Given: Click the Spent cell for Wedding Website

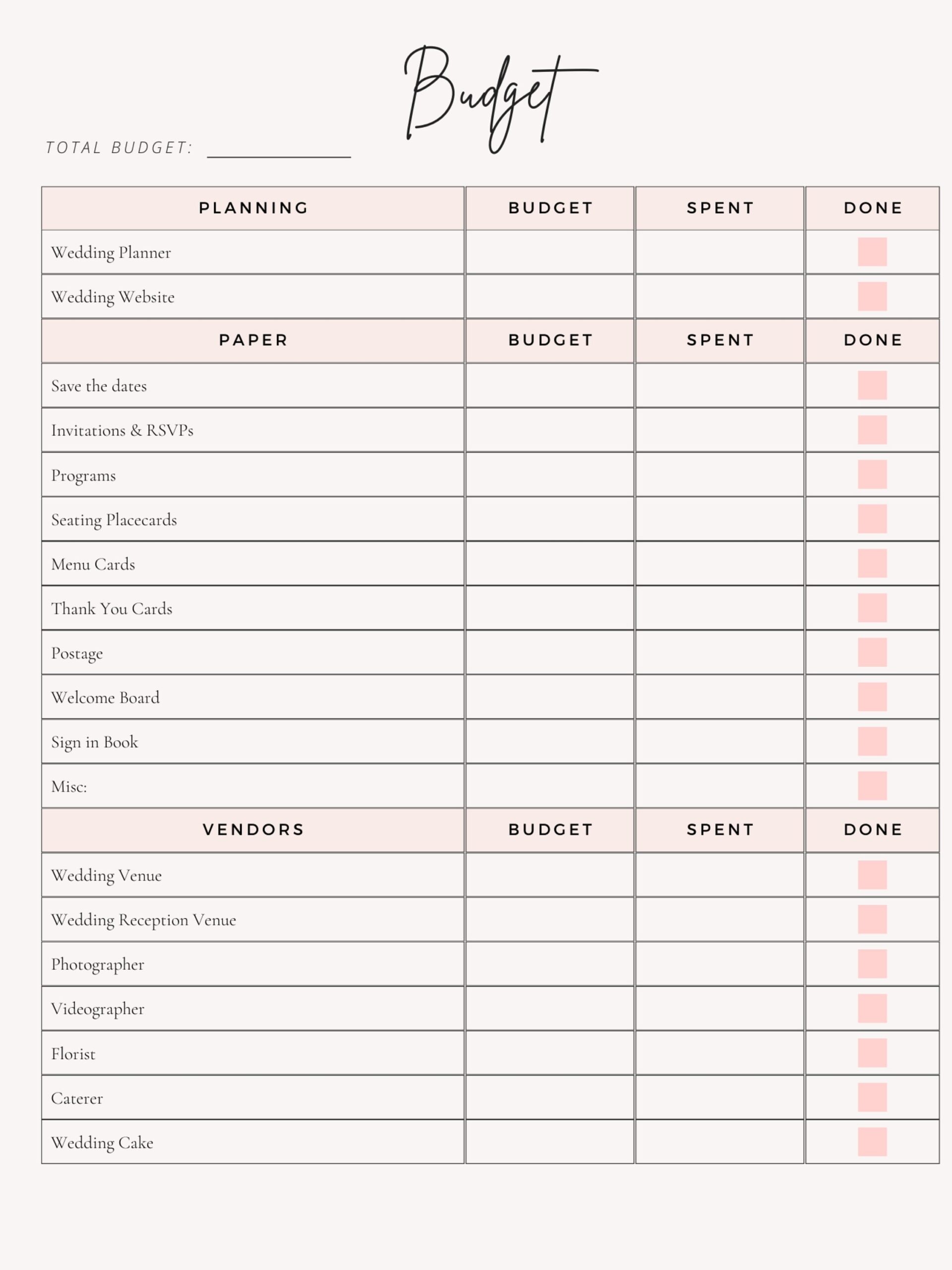Looking at the screenshot, I should [719, 296].
